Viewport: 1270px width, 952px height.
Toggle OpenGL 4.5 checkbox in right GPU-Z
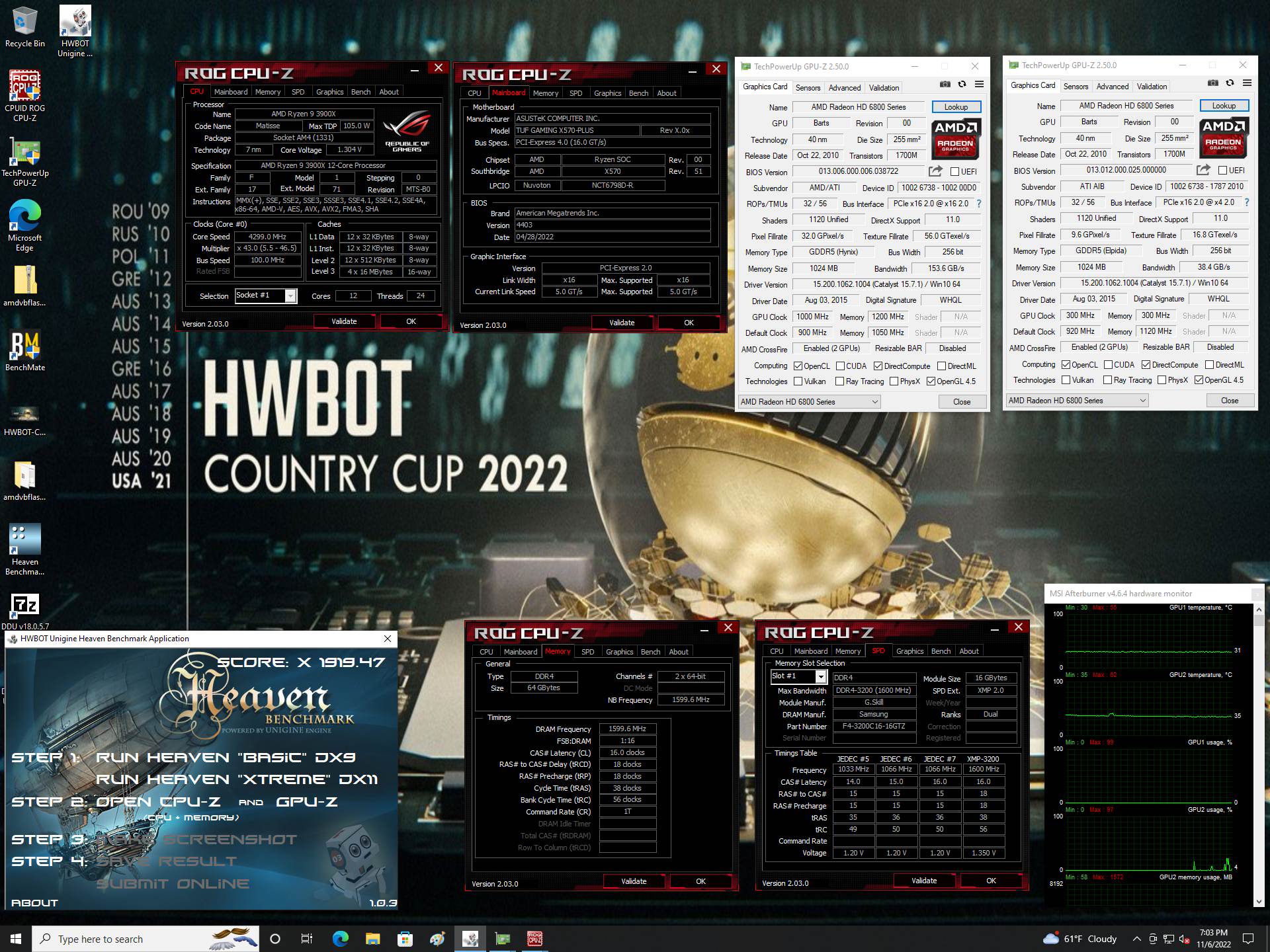[x=1199, y=380]
